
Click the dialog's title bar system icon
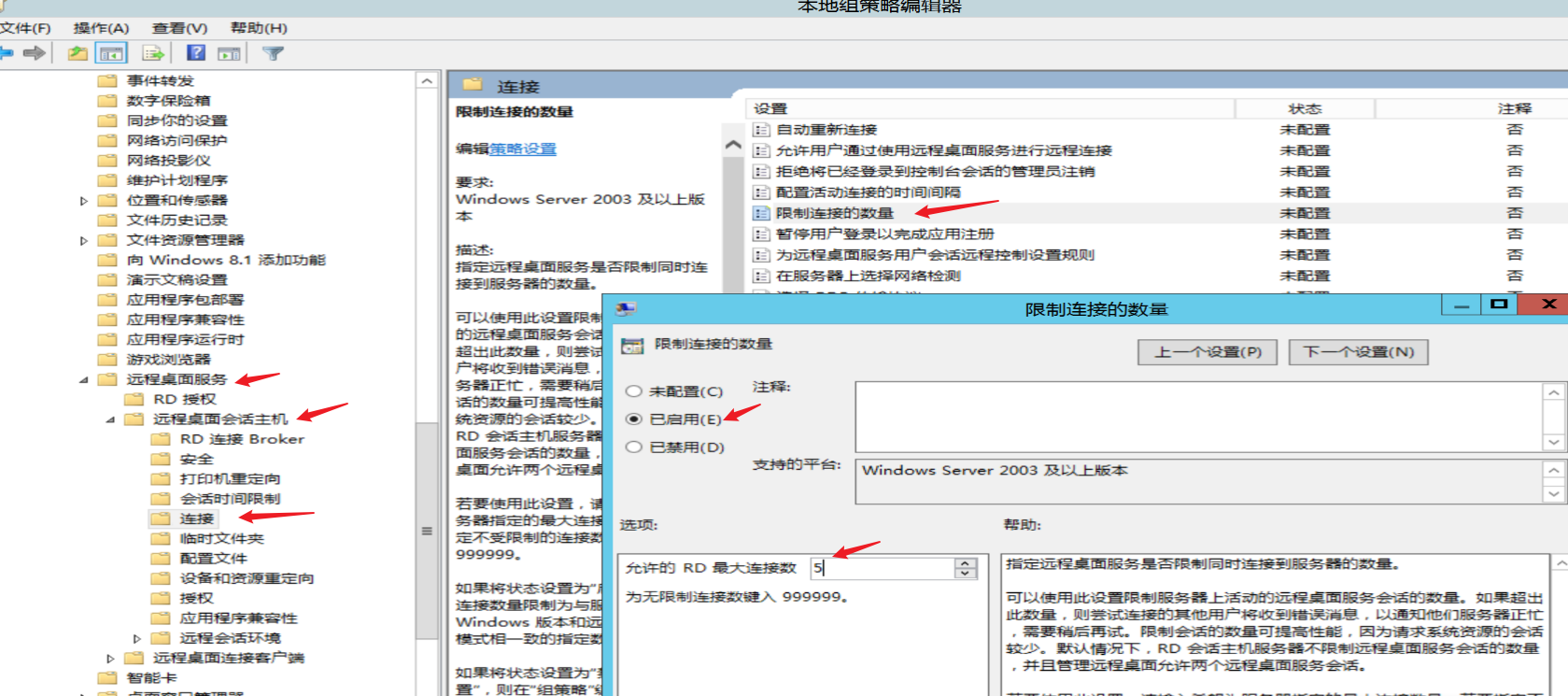(626, 308)
